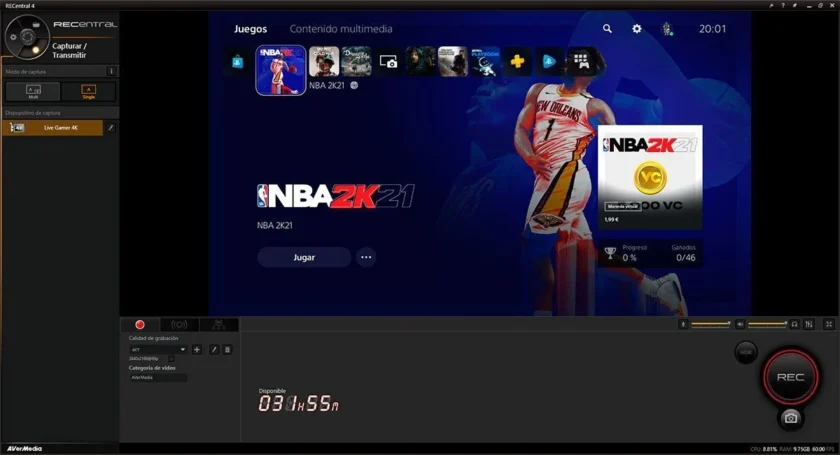The image size is (840, 455).
Task: Open PlayStation Store icon in preview
Action: click(237, 62)
